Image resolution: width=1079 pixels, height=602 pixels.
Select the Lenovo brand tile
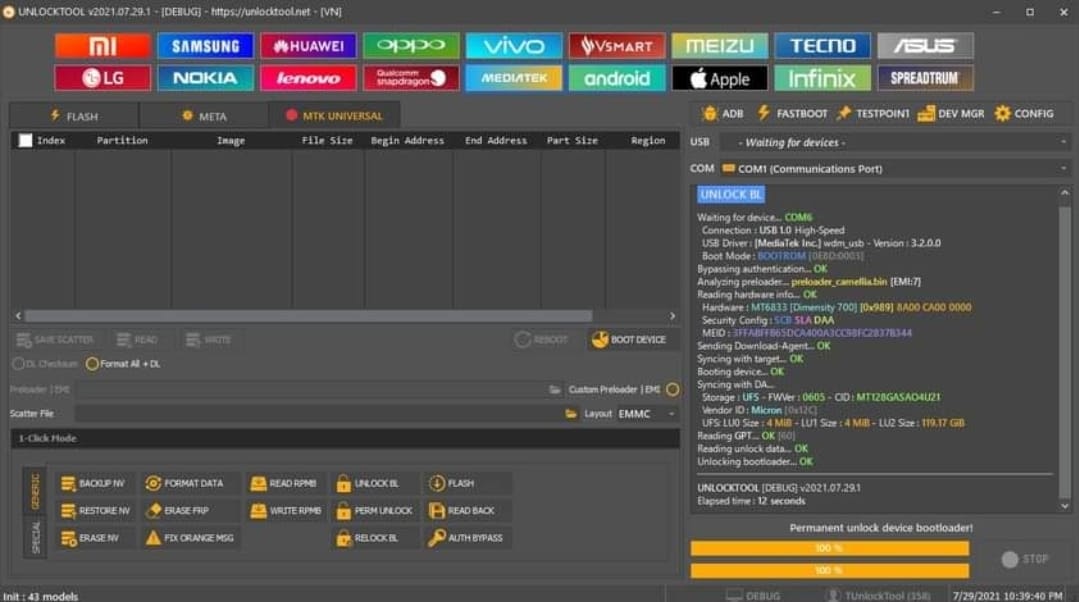coord(308,78)
